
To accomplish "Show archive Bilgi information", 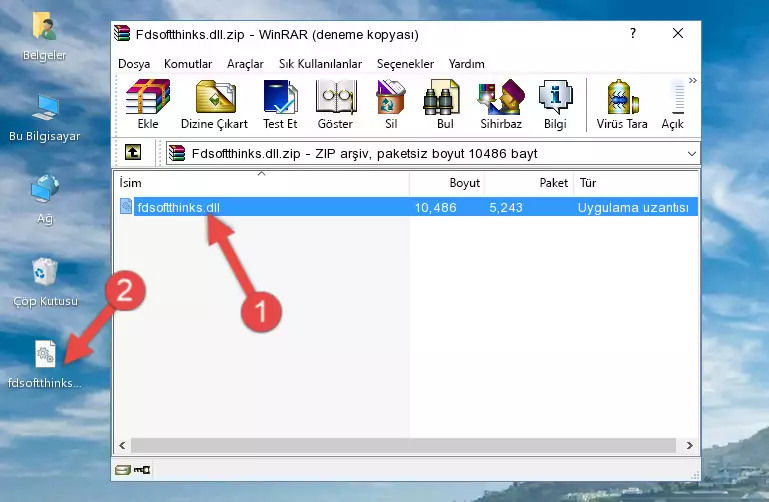I will [555, 104].
